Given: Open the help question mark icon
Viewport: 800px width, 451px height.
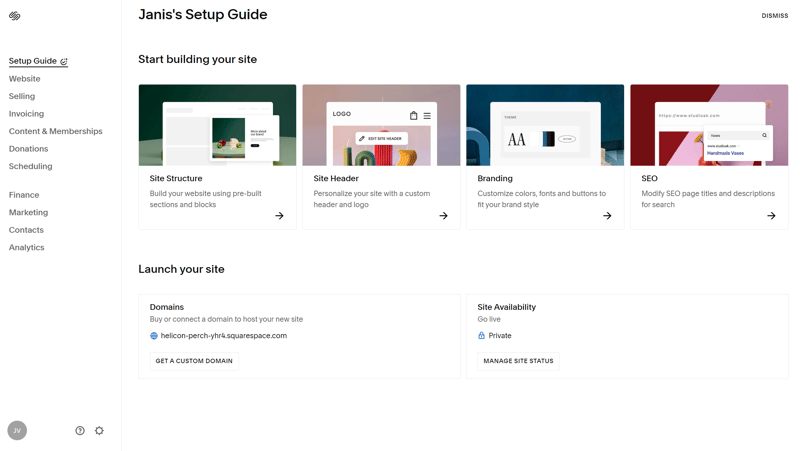Looking at the screenshot, I should click(x=80, y=431).
